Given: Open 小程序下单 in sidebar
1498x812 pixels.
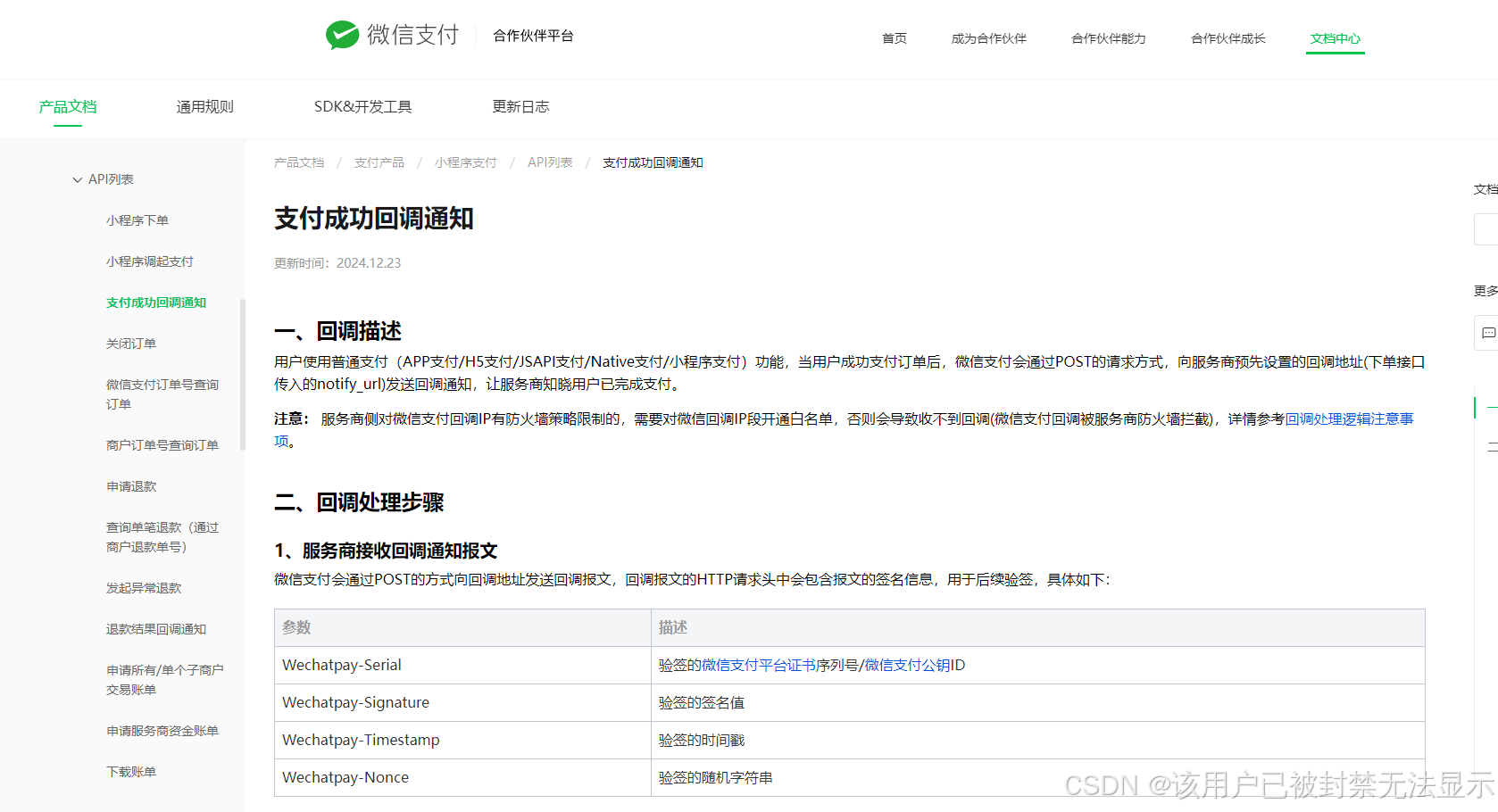Looking at the screenshot, I should 137,220.
